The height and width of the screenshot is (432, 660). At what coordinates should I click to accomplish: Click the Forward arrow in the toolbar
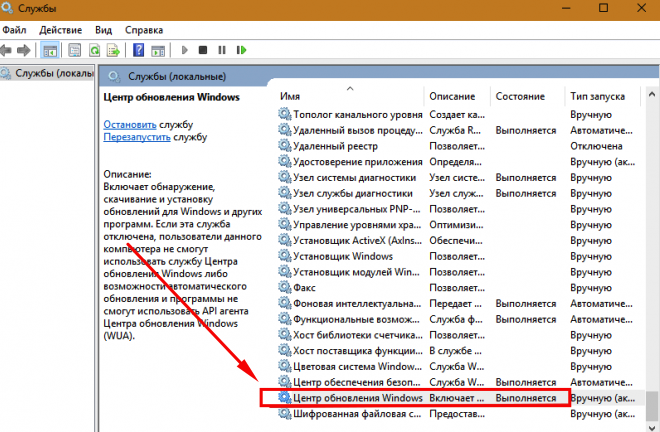point(24,51)
